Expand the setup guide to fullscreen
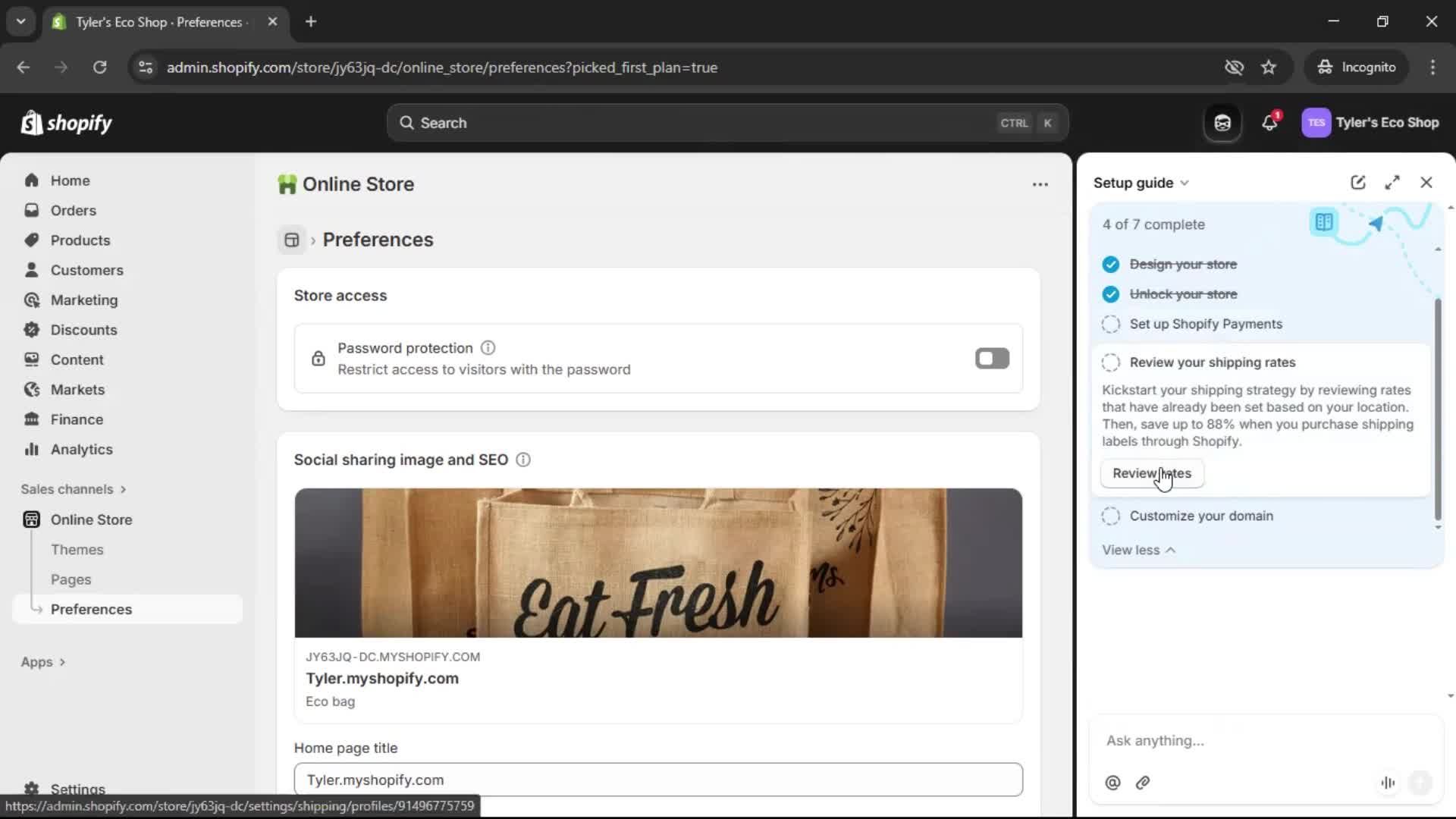Screen dimensions: 1456x819 1393,182
